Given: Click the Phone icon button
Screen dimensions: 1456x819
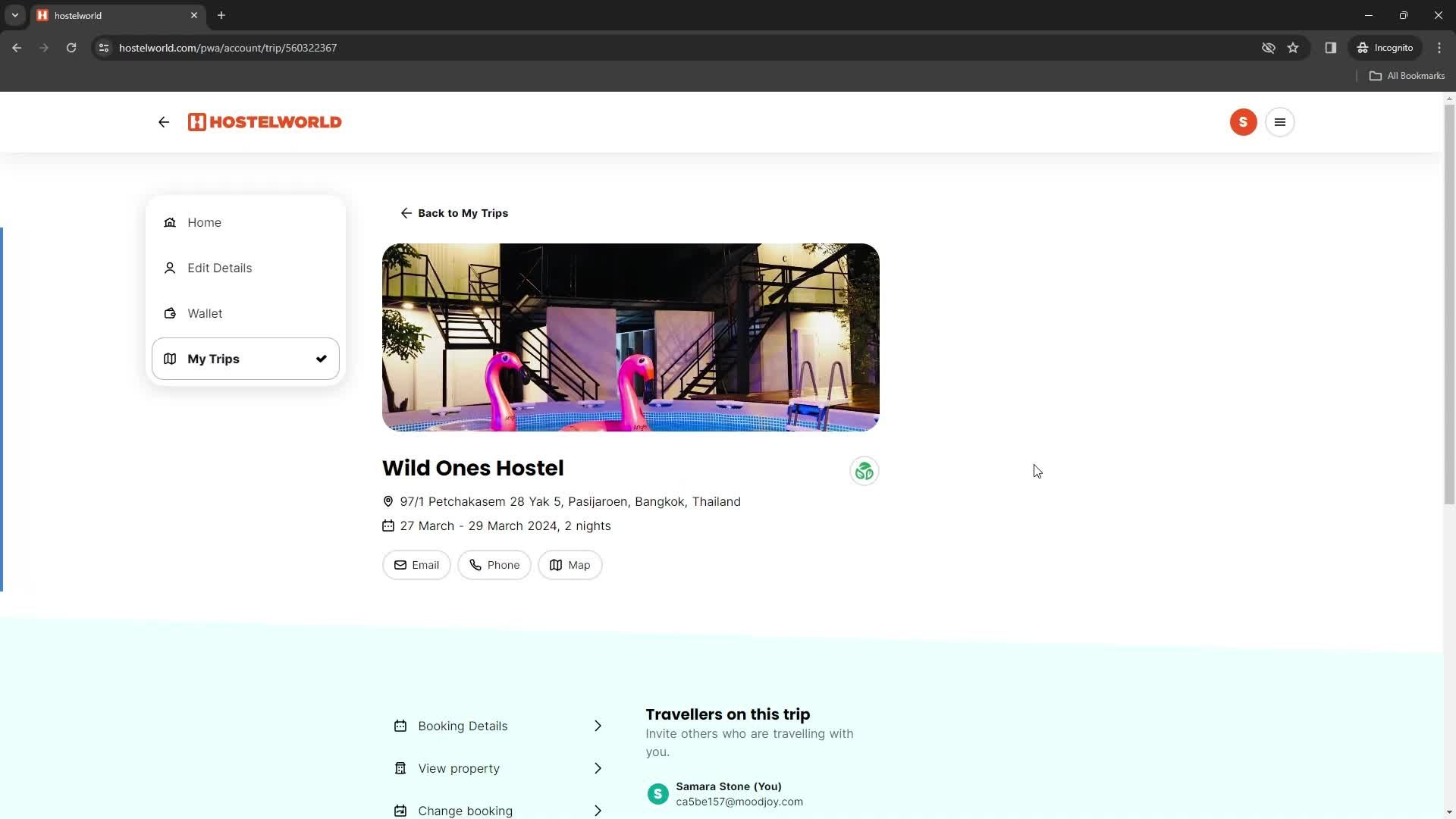Looking at the screenshot, I should pyautogui.click(x=494, y=565).
